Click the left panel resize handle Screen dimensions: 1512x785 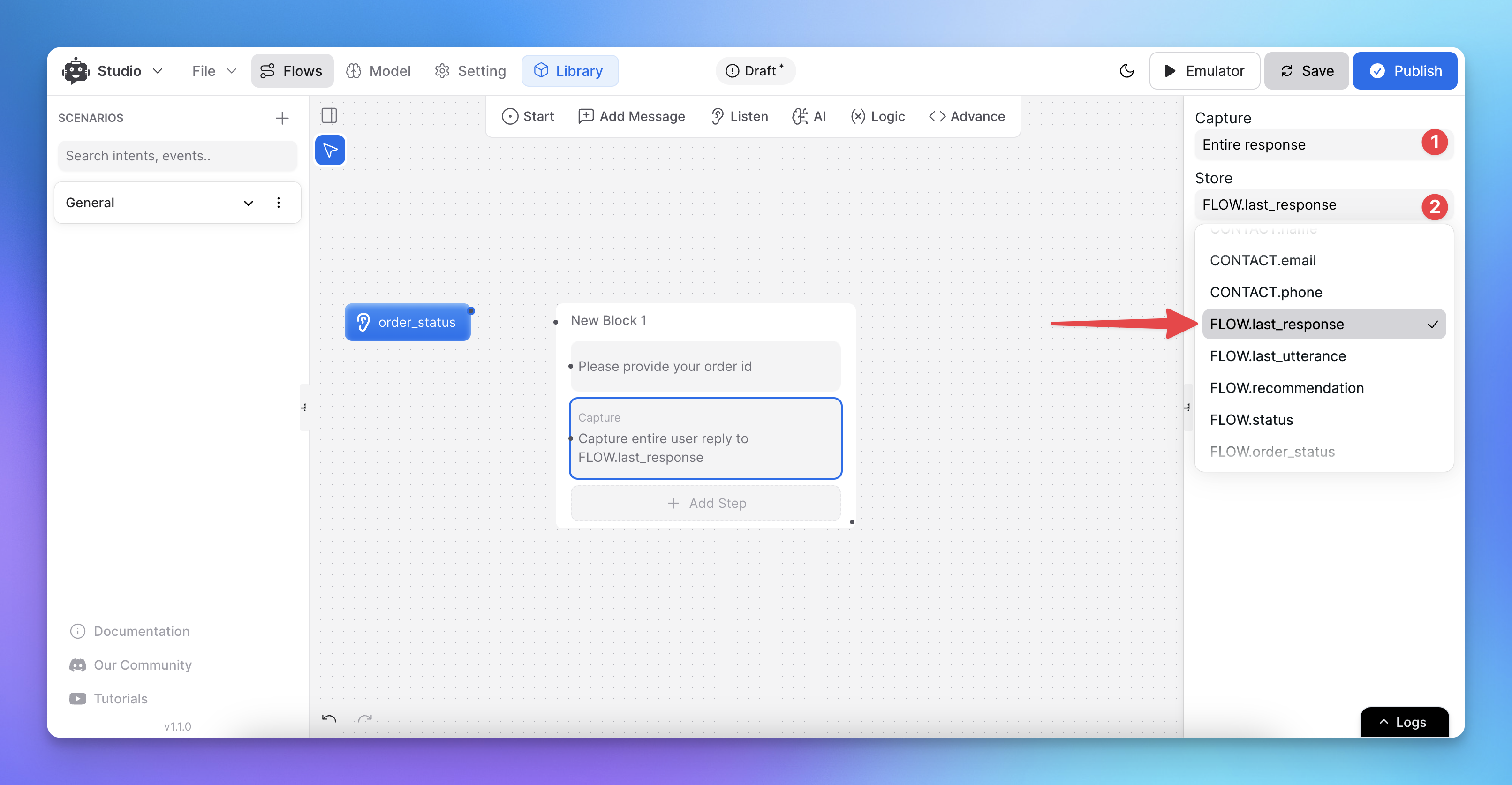[304, 407]
